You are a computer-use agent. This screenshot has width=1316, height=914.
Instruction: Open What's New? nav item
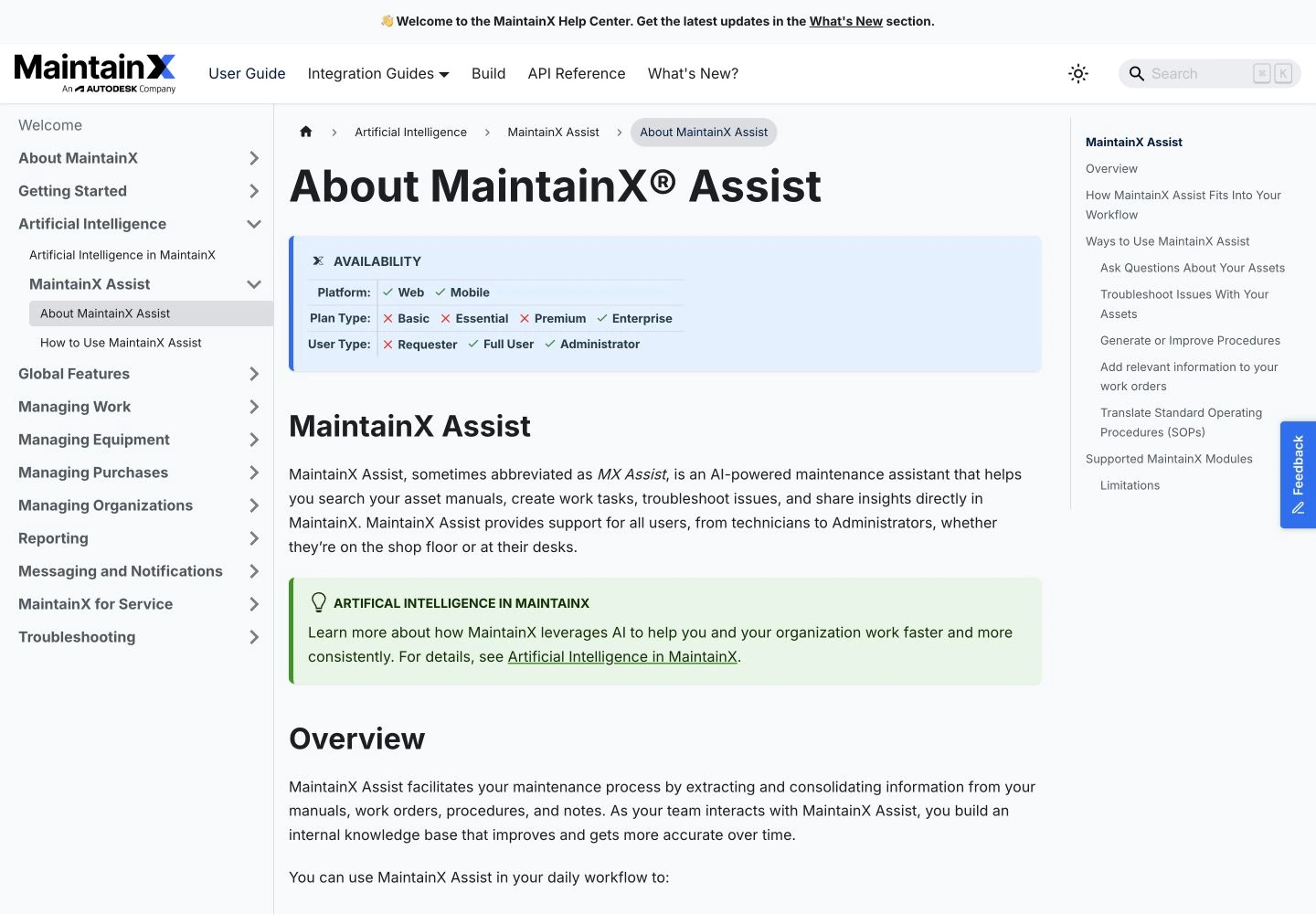coord(693,73)
